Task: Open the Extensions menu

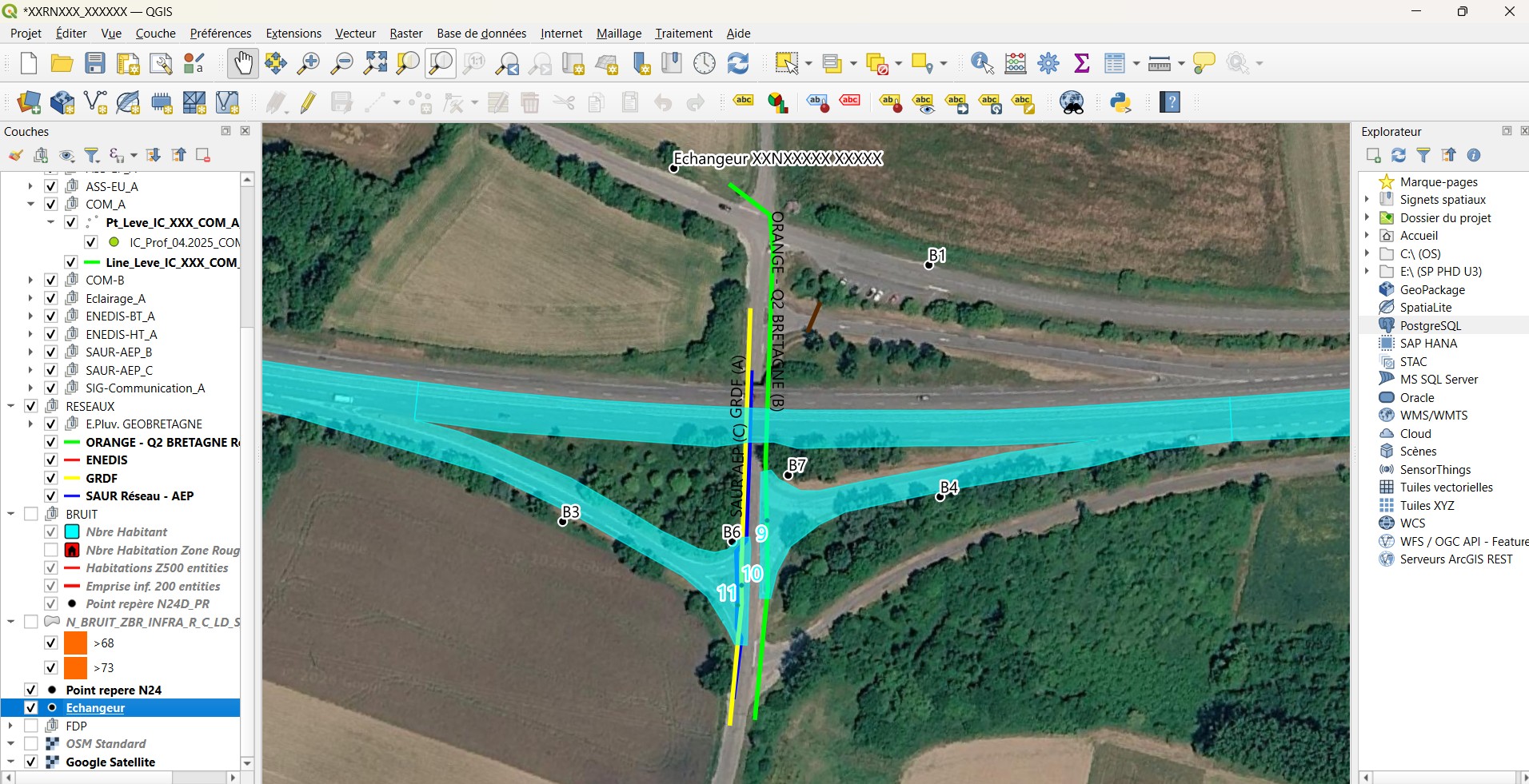Action: click(x=293, y=34)
